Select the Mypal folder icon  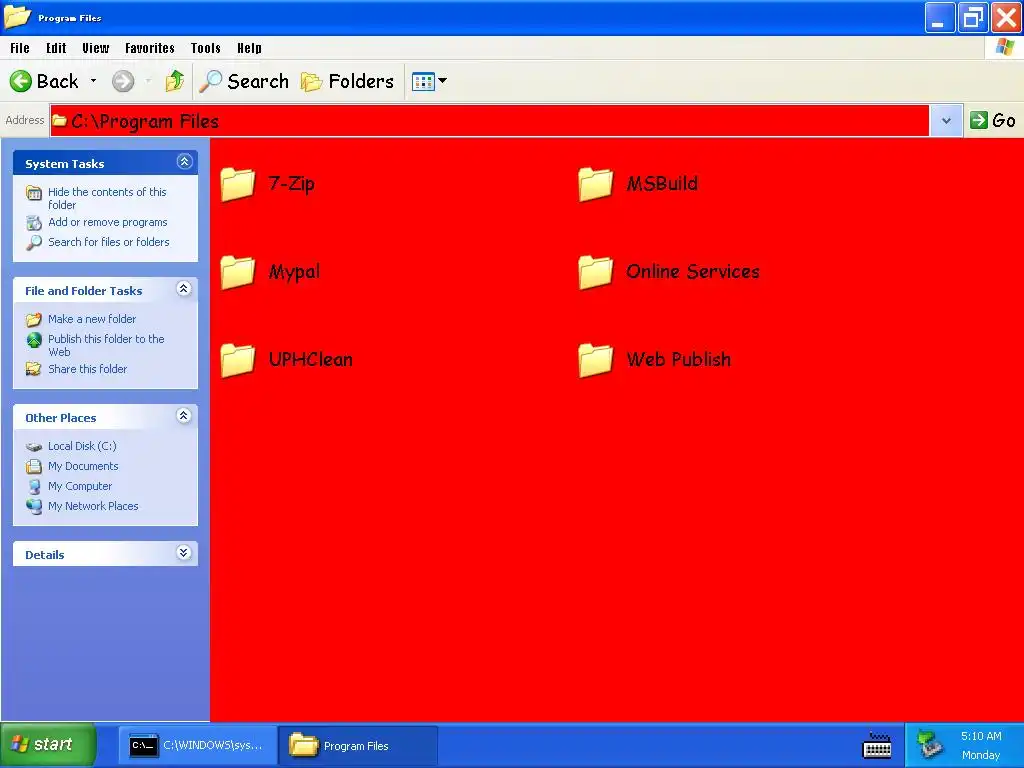click(238, 272)
